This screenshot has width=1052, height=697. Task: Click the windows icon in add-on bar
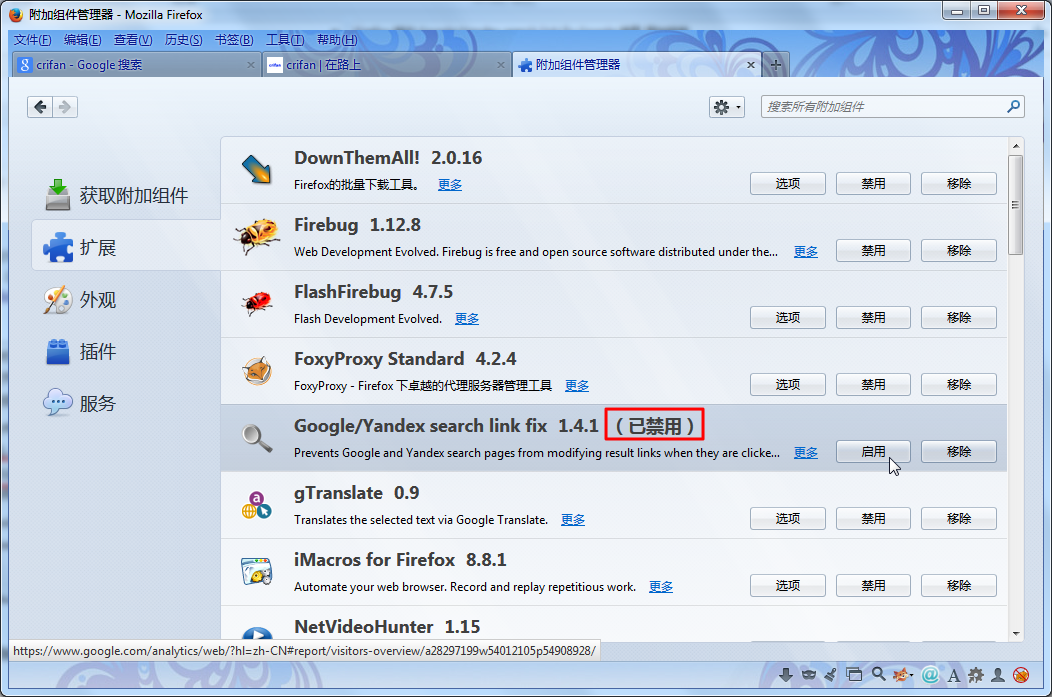point(854,675)
